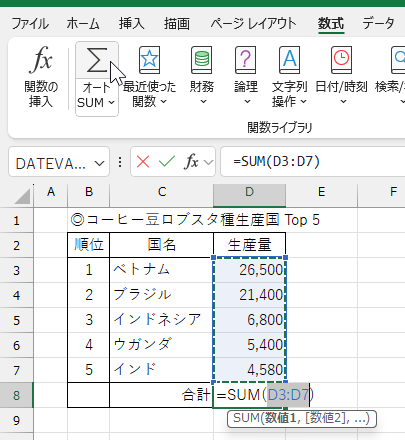Expand the 日付/時刻 dropdown chevron

pos(343,101)
